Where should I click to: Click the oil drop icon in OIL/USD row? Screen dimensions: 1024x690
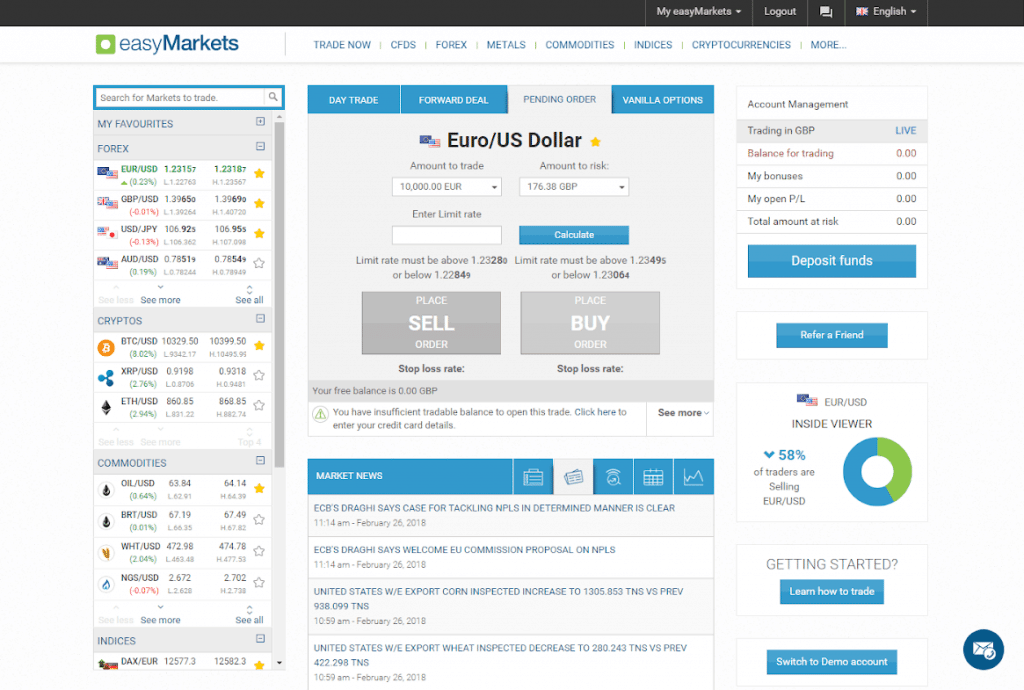106,490
